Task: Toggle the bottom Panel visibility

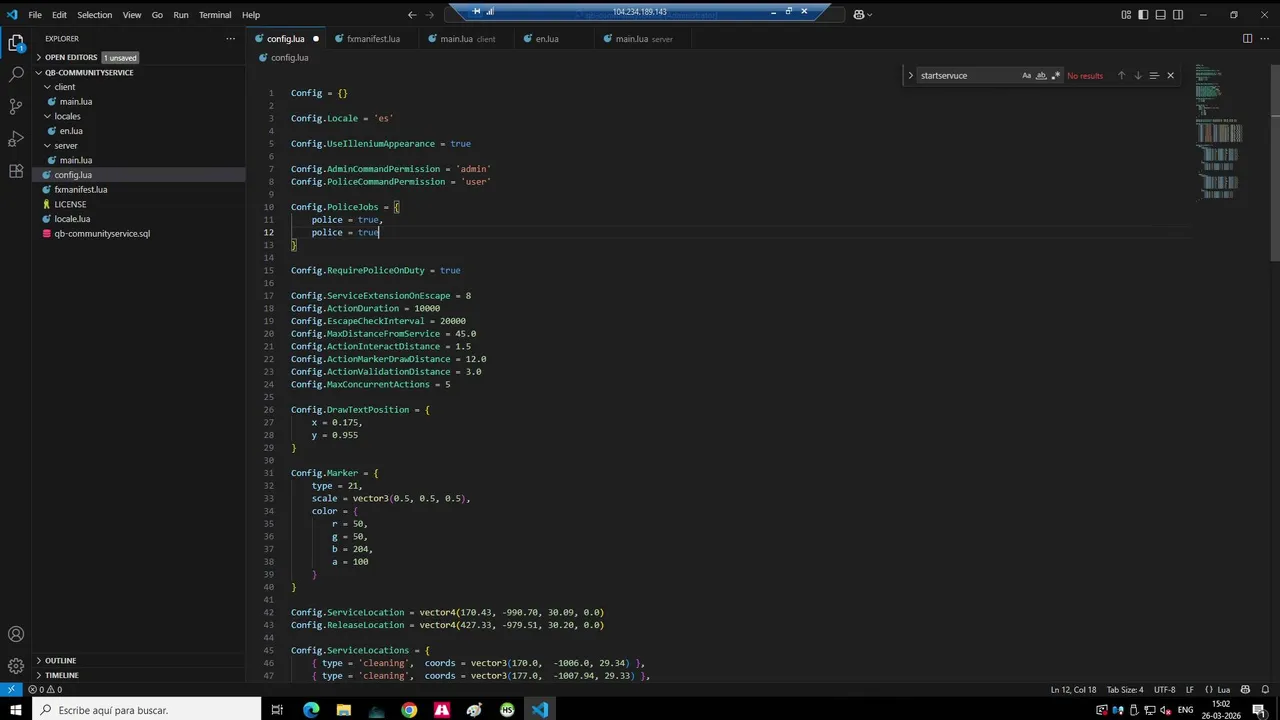Action: [1160, 15]
